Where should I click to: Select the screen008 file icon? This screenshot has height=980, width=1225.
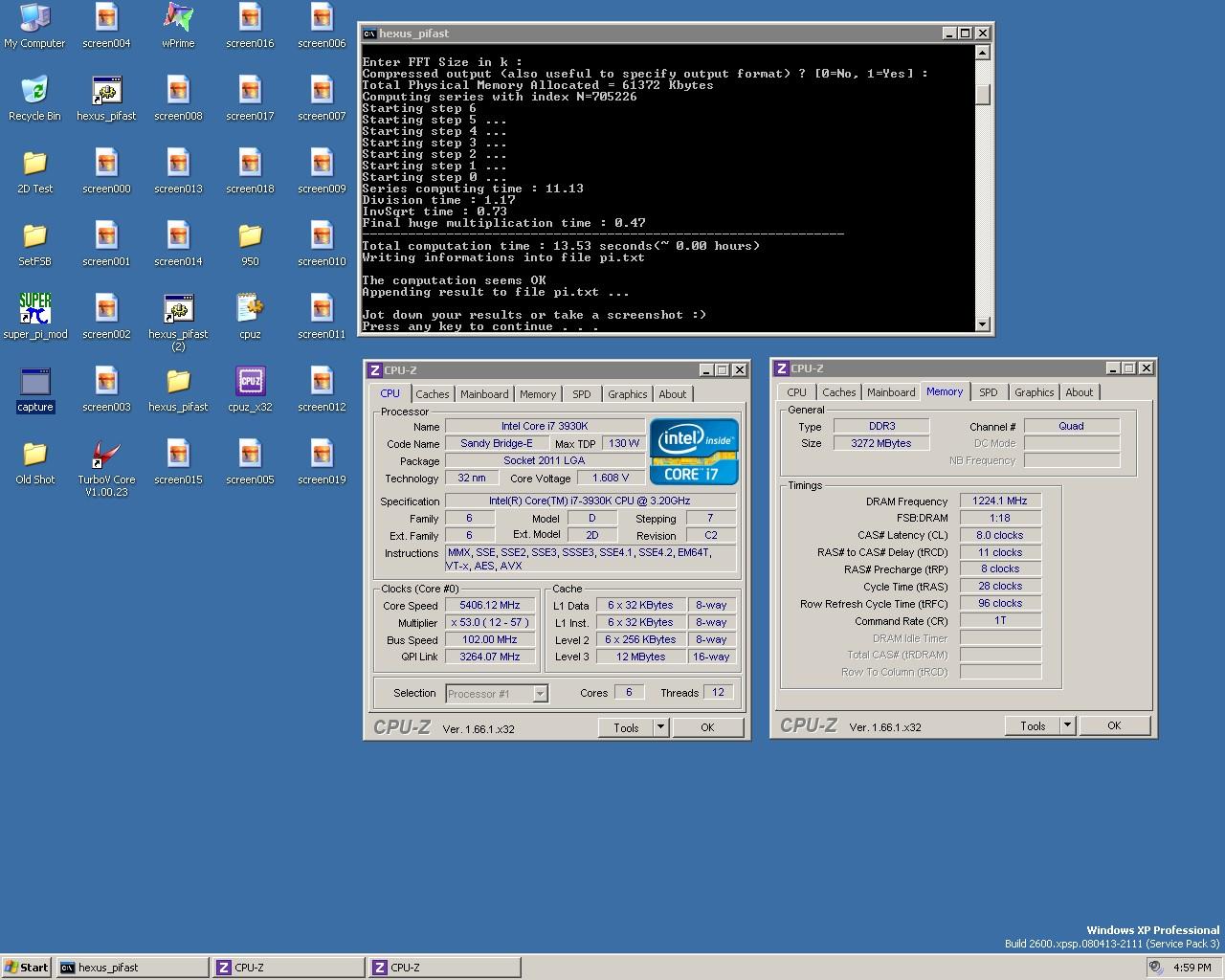point(178,99)
